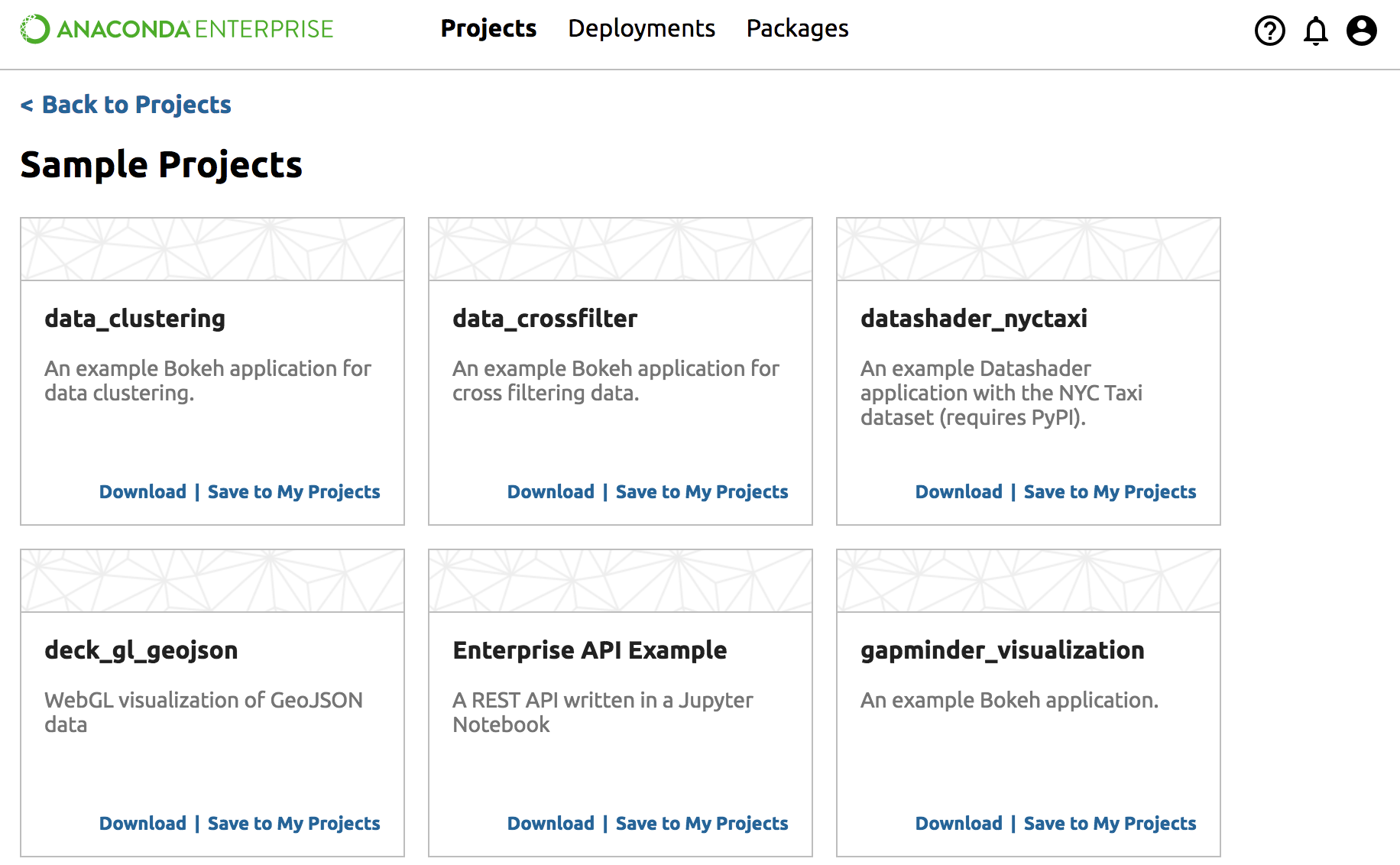Save data_crossfilter to My Projects
This screenshot has width=1400, height=865.
click(x=702, y=491)
